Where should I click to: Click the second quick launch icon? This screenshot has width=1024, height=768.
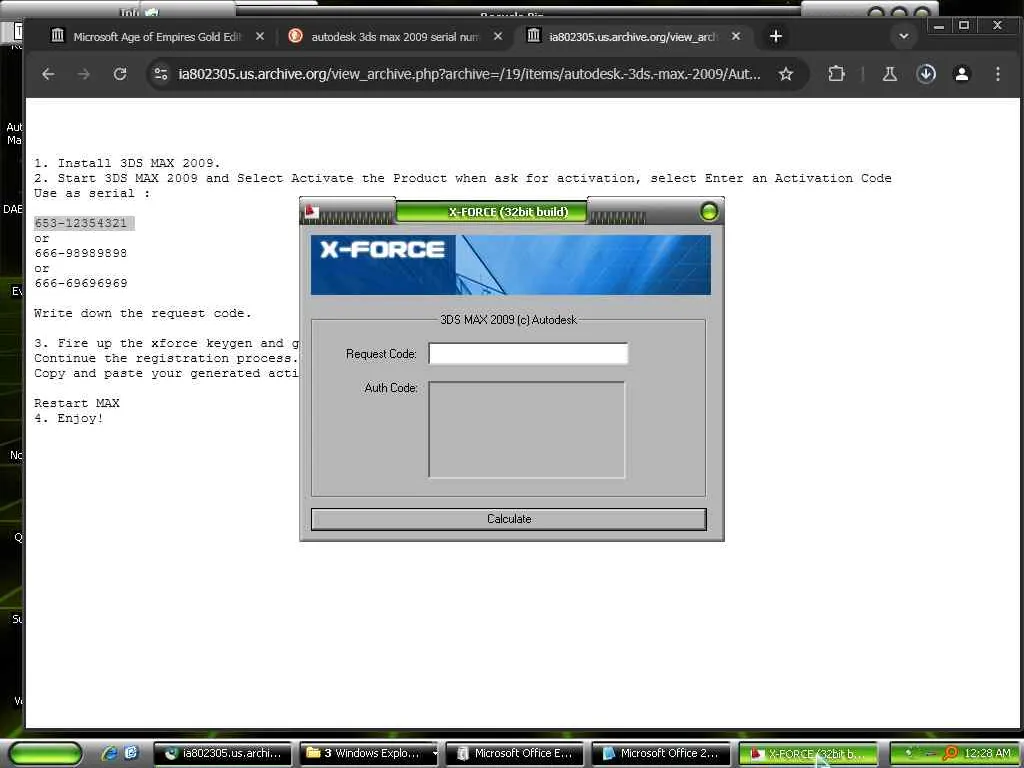[x=131, y=753]
